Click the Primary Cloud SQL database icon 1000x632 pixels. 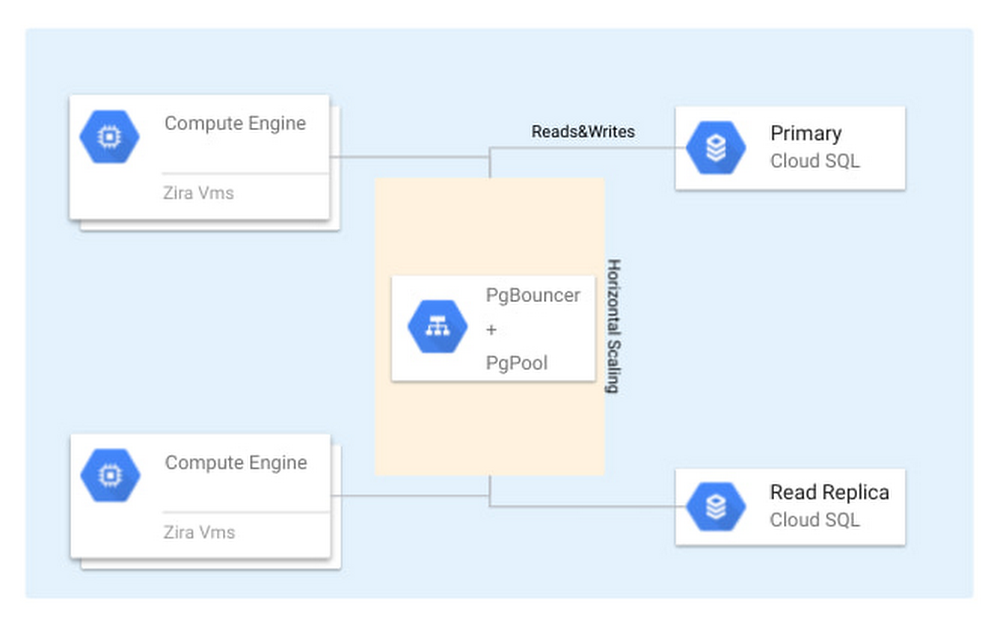716,148
